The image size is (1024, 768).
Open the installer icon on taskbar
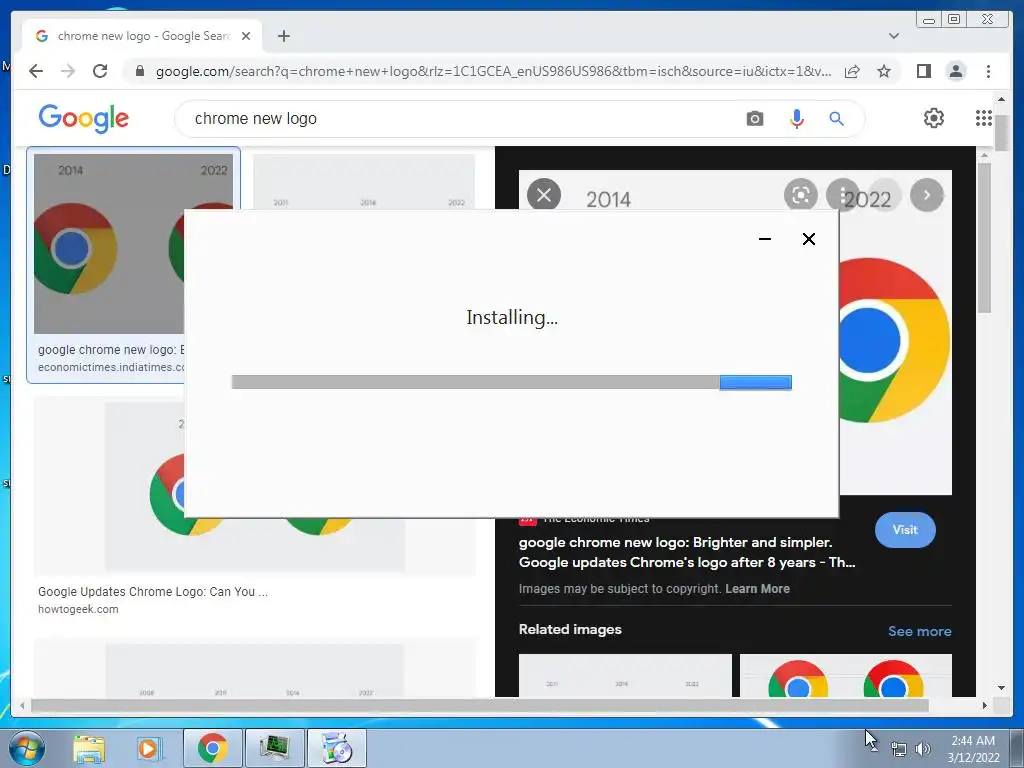(336, 748)
